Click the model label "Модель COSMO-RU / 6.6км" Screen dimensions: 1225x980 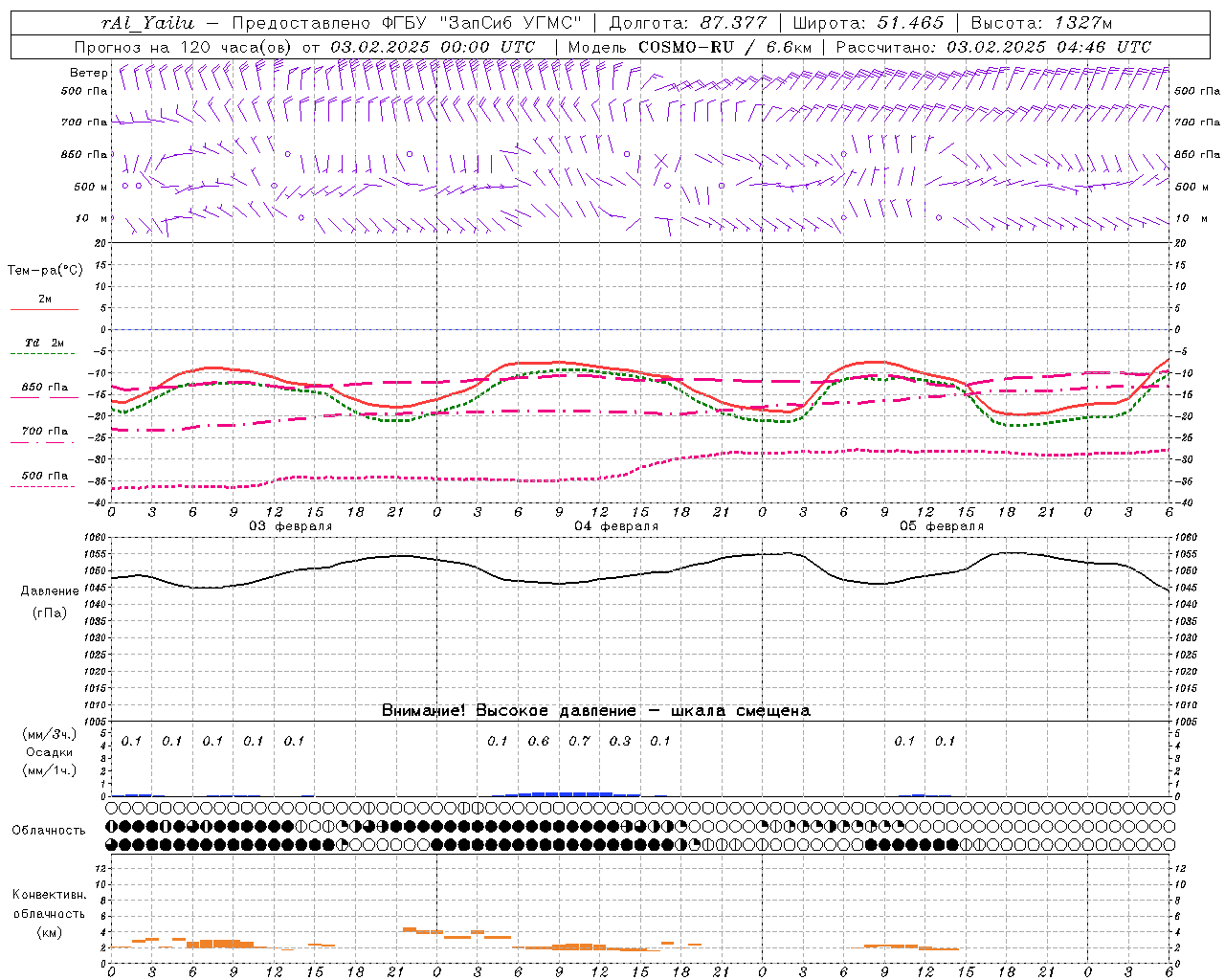(x=690, y=47)
